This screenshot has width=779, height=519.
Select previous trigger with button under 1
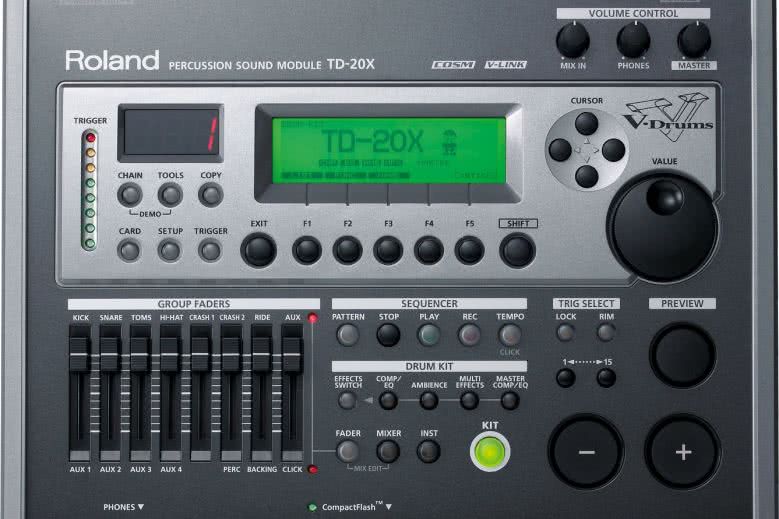click(566, 378)
